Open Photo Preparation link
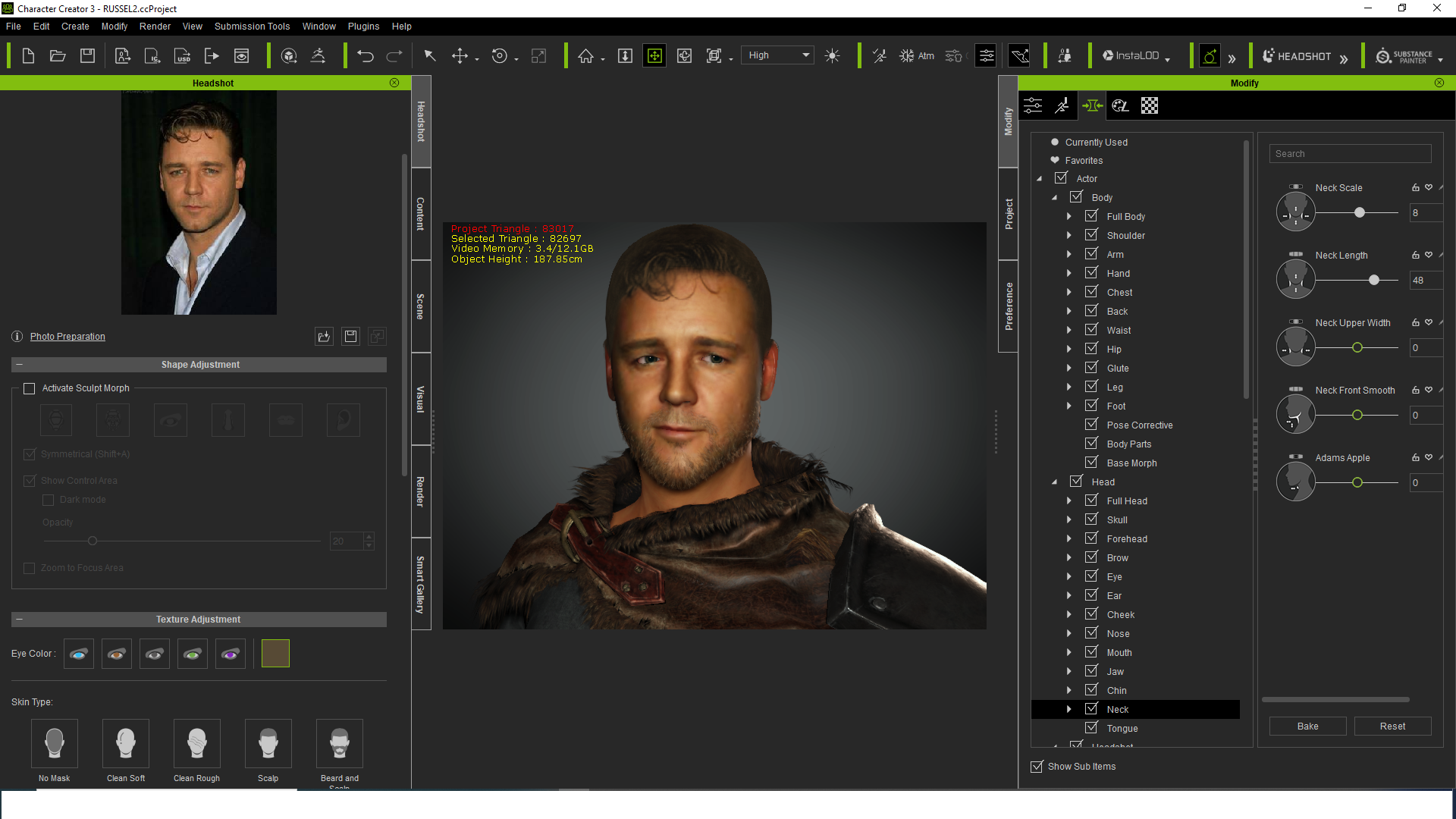The width and height of the screenshot is (1456, 819). pyautogui.click(x=67, y=337)
